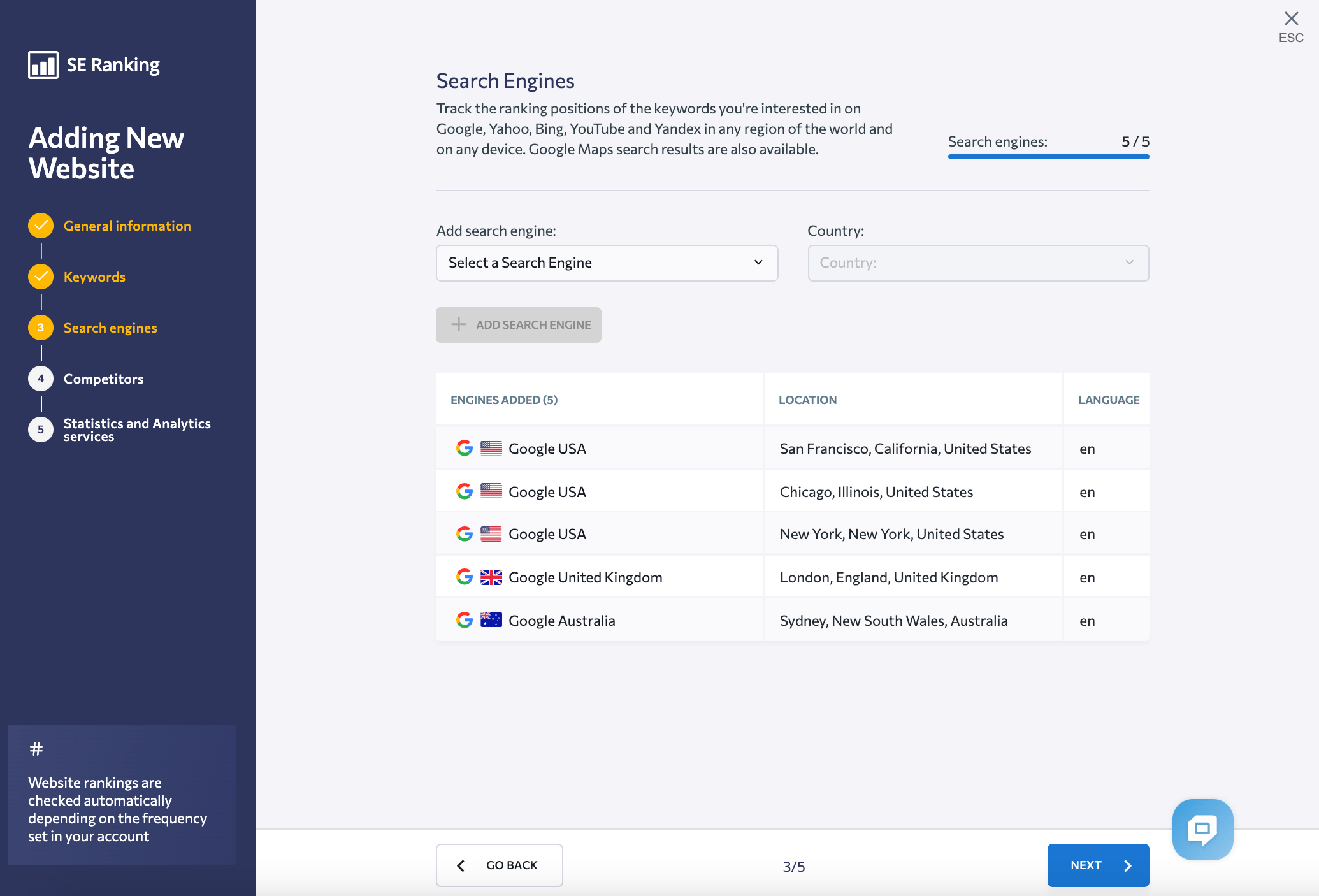Click the back arrow chevron on GO BACK button
This screenshot has width=1319, height=896.
pyautogui.click(x=461, y=865)
